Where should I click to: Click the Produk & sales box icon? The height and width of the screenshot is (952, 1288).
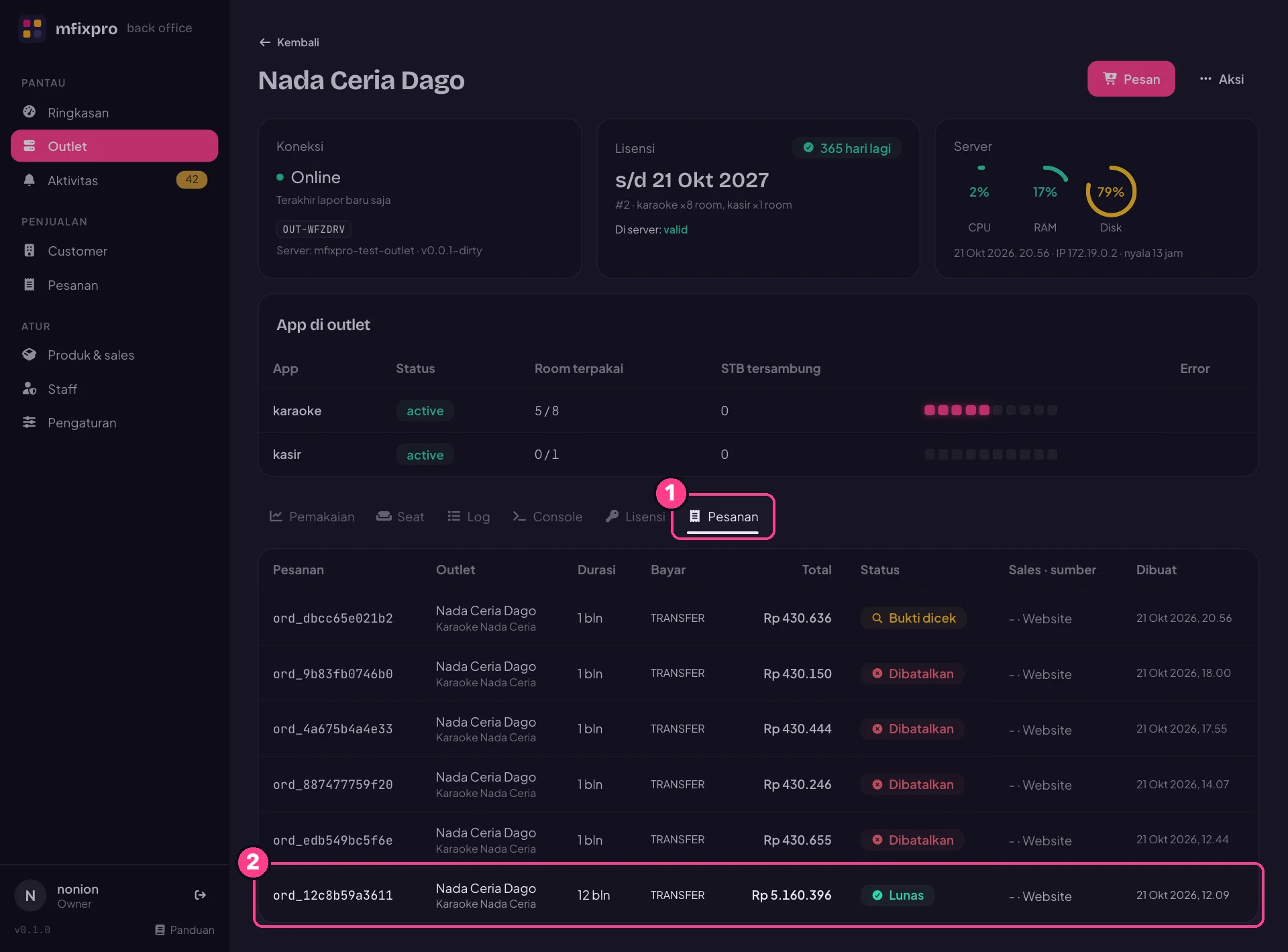coord(29,355)
